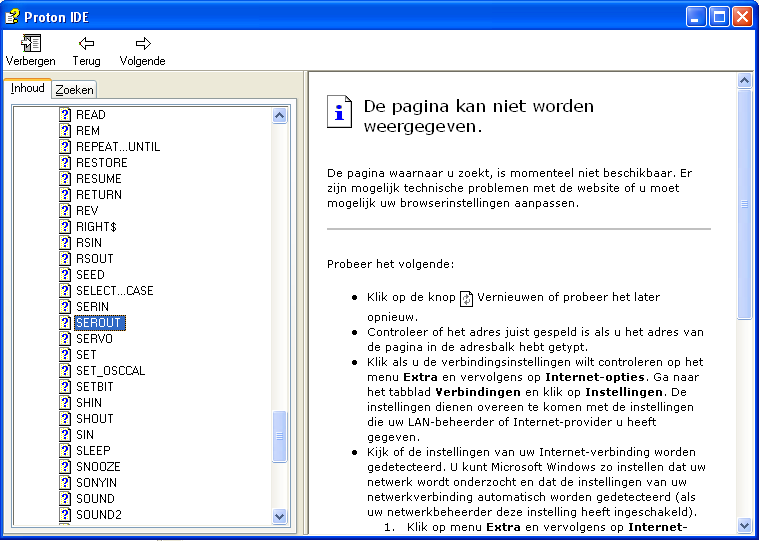Click the help icon beside REV
This screenshot has height=541, width=760.
65,211
